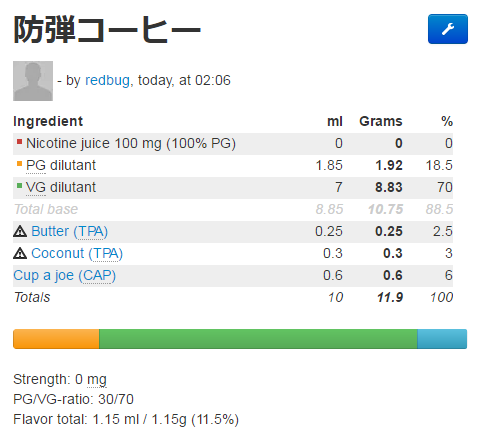
Task: Click the red nicotine color marker
Action: [x=19, y=142]
